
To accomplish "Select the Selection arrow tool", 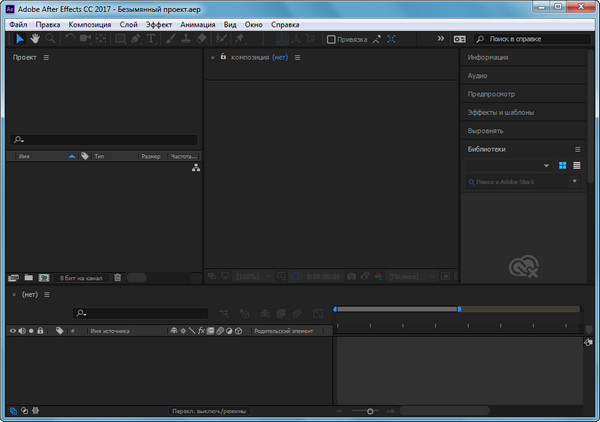I will point(20,39).
